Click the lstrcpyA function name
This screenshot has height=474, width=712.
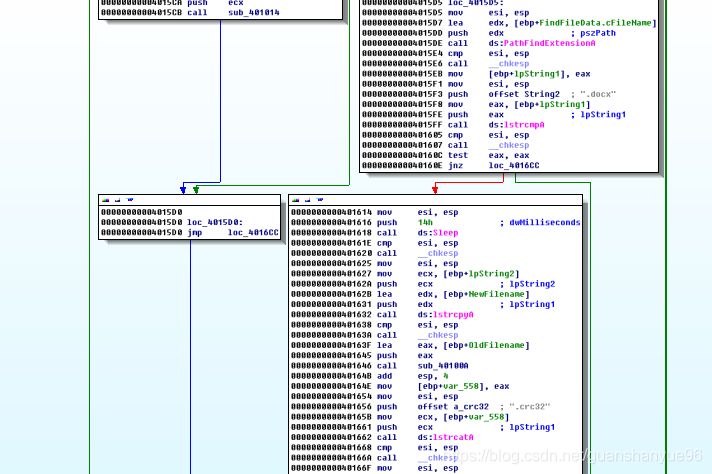(453, 314)
